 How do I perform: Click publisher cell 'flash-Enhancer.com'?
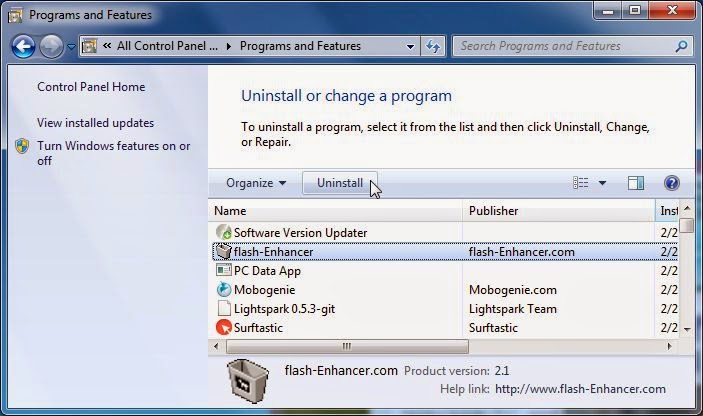pyautogui.click(x=521, y=251)
